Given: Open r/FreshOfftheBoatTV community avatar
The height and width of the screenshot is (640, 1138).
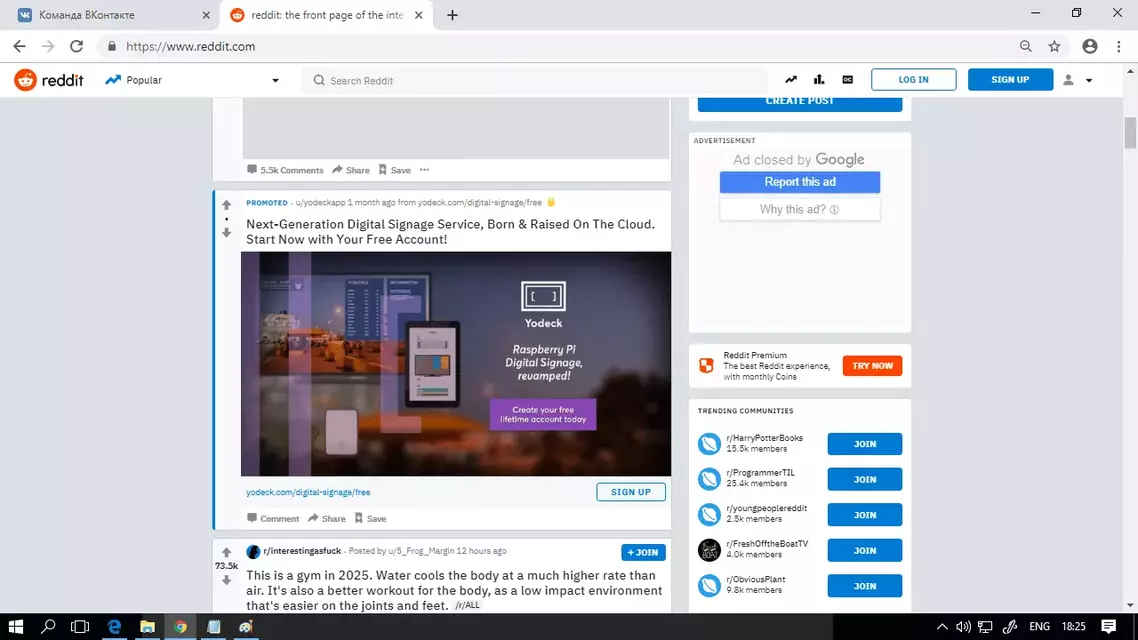Looking at the screenshot, I should pos(709,550).
